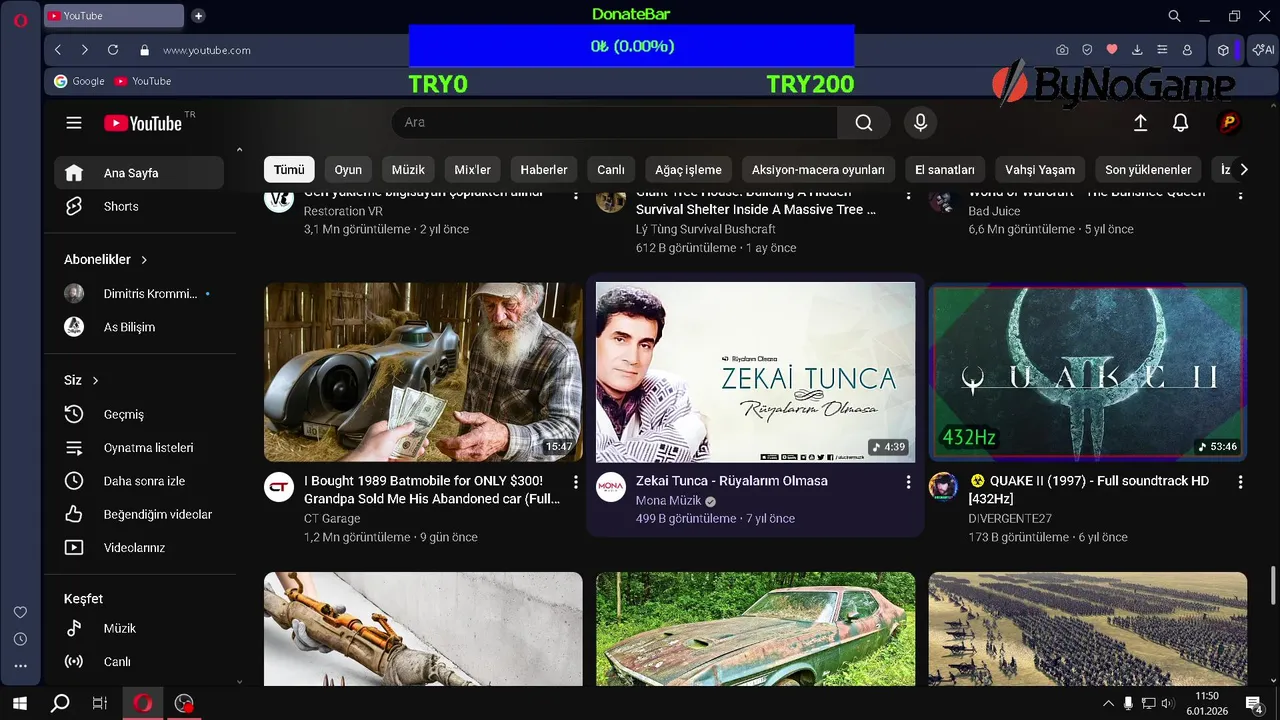Go to Ana Sayfa in sidebar
This screenshot has height=720, width=1280.
point(139,173)
